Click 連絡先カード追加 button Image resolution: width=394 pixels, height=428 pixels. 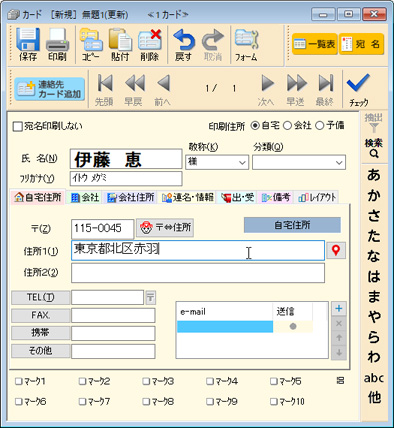tap(49, 89)
